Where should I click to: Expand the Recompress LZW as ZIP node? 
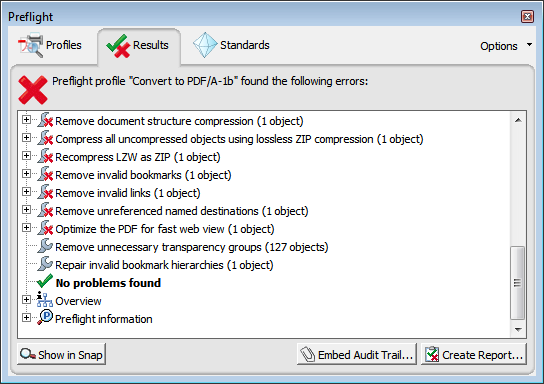(x=26, y=156)
